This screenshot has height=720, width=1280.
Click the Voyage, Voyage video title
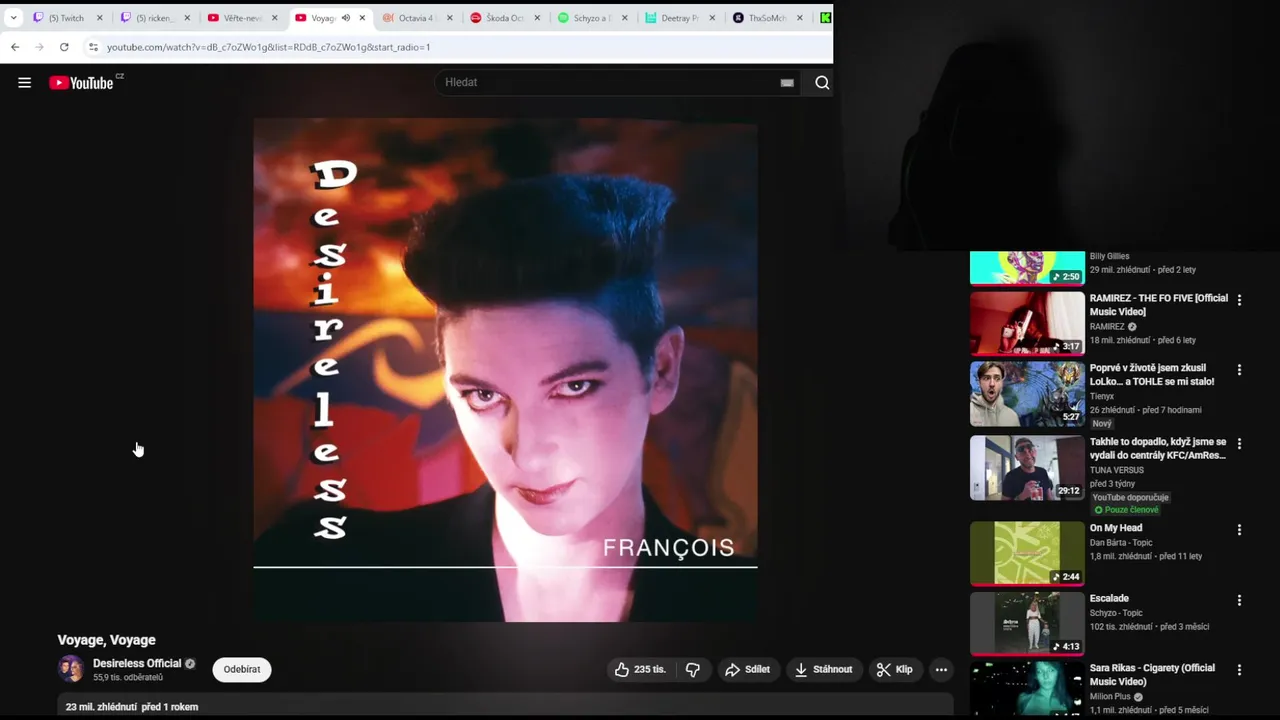tap(106, 640)
